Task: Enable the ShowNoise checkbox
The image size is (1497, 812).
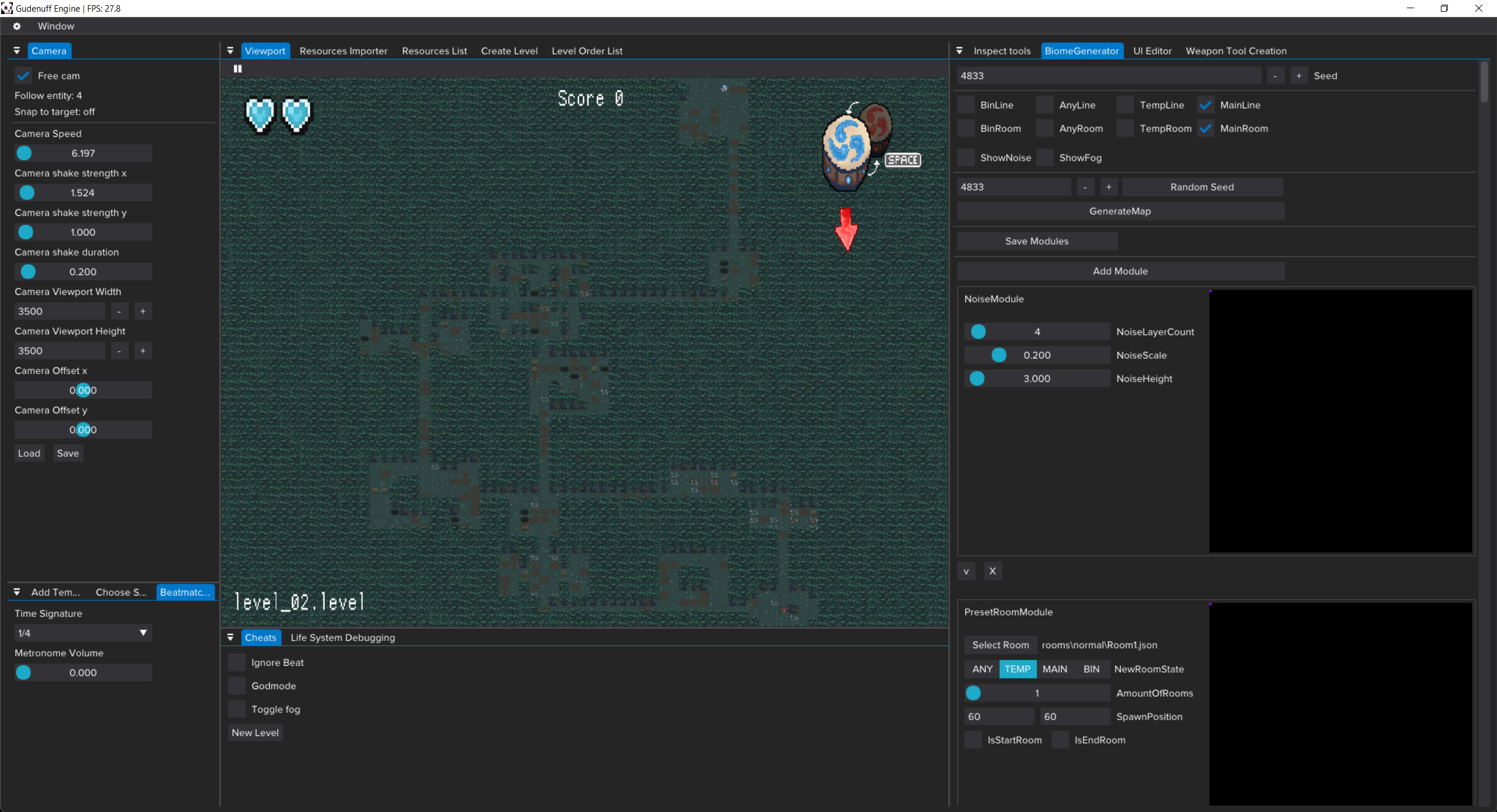Action: coord(966,158)
